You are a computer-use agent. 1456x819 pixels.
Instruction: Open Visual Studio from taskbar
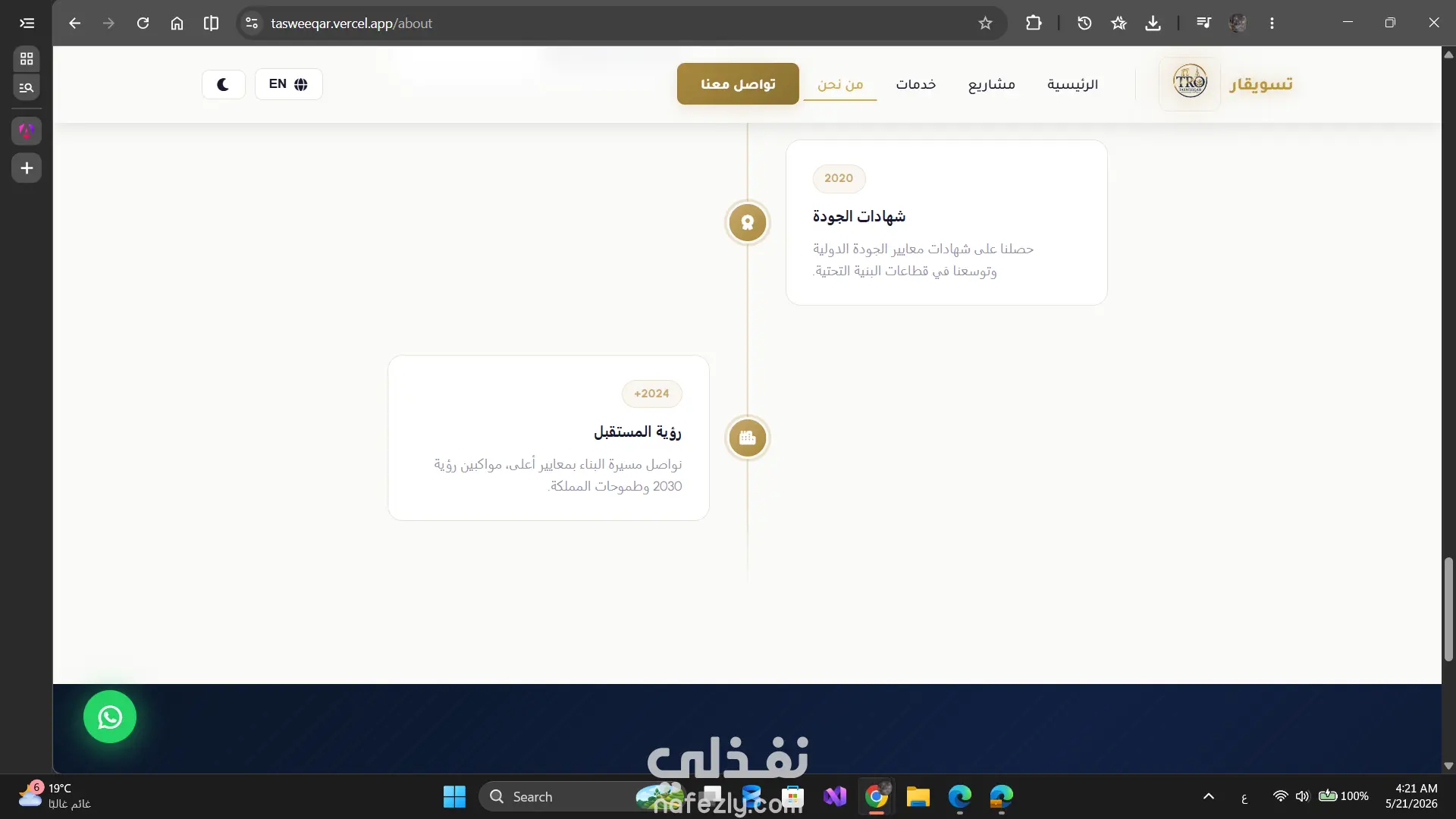coord(835,796)
